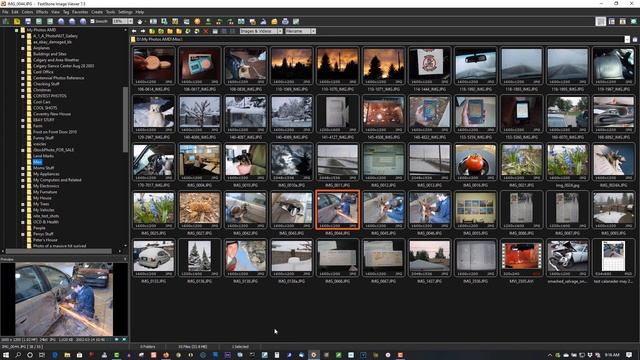Click the Save As floppy disk icon
This screenshot has height=360, width=640.
point(28,21)
